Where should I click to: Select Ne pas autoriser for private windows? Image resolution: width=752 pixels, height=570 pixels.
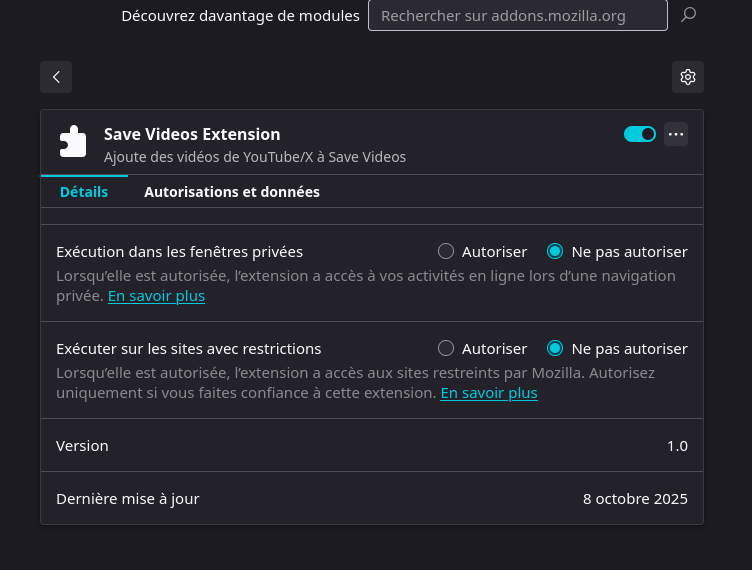pyautogui.click(x=555, y=252)
